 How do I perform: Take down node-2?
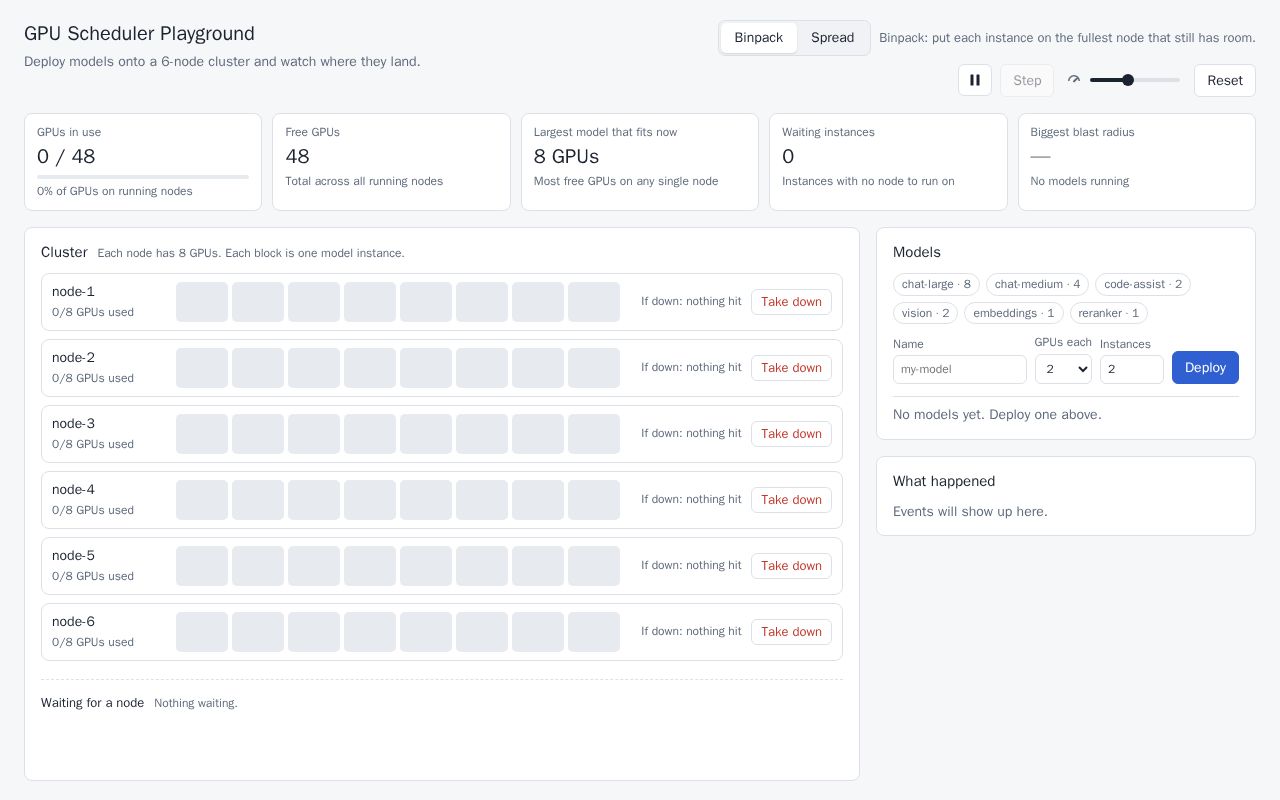[x=791, y=368]
